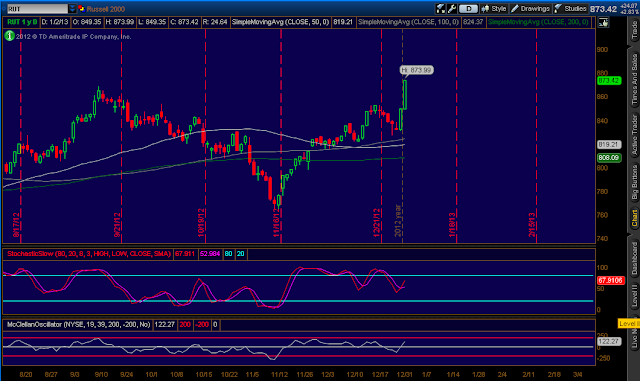Click the RUT 1 y D chart label
Viewport: 640px width, 381px height.
[x=22, y=22]
